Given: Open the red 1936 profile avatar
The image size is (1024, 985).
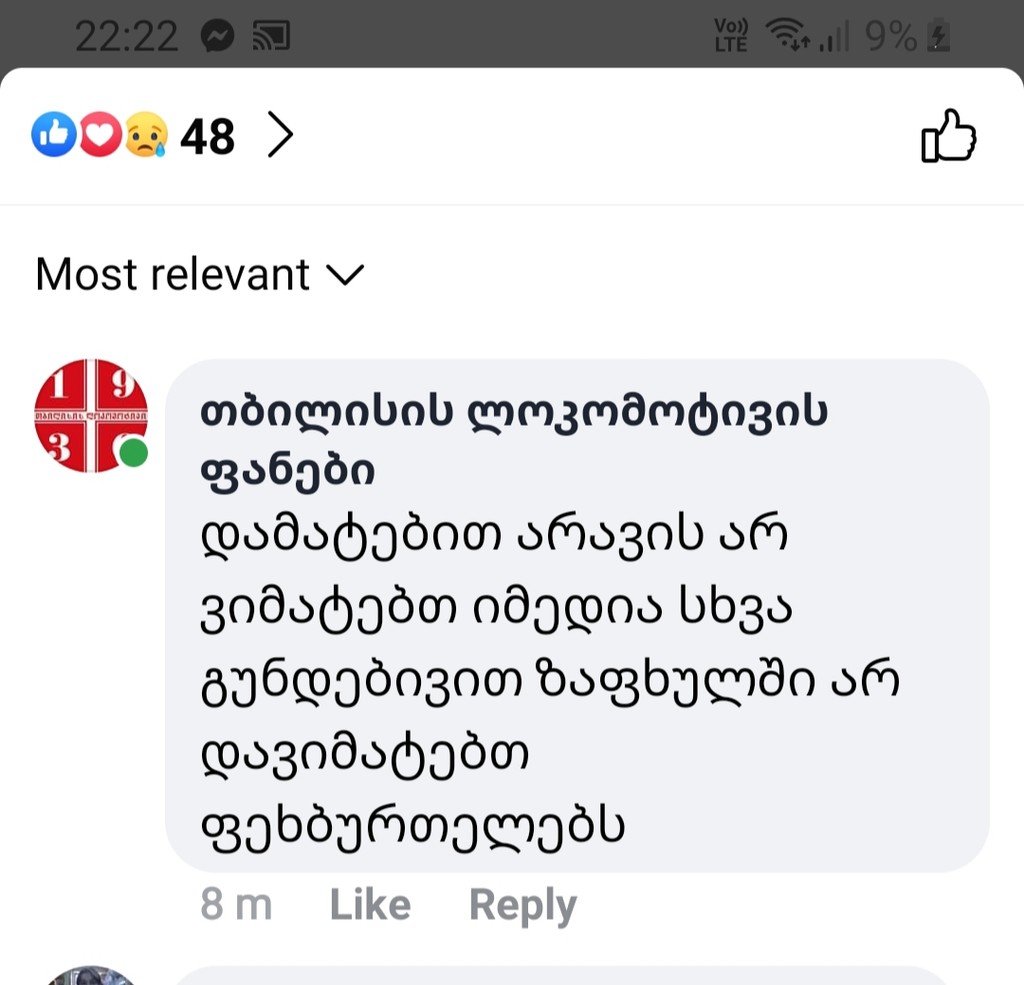Looking at the screenshot, I should (91, 415).
